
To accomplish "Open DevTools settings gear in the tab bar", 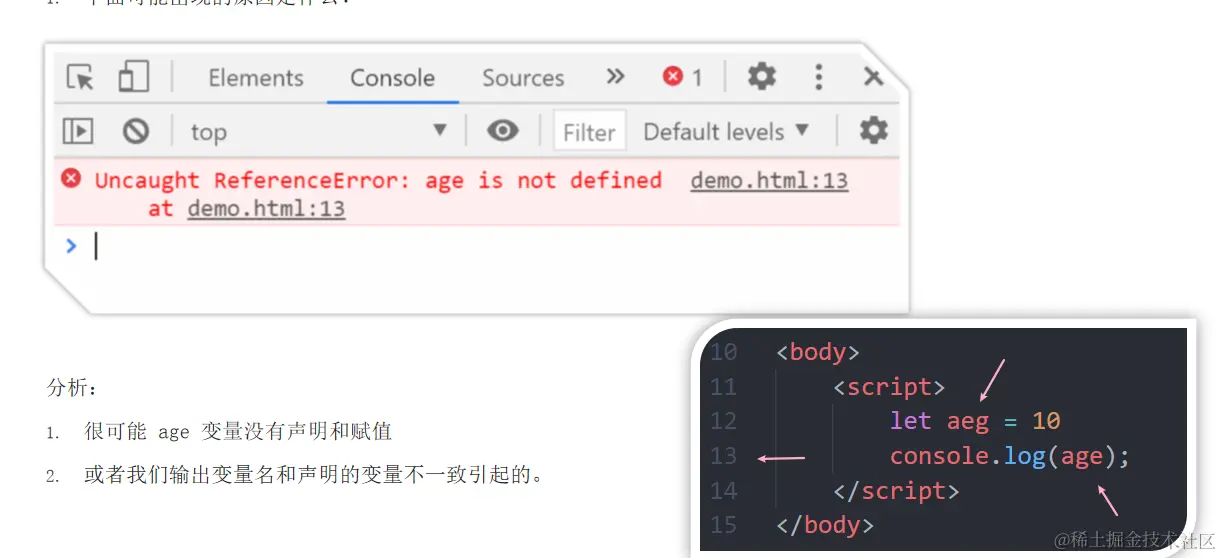I will 762,76.
